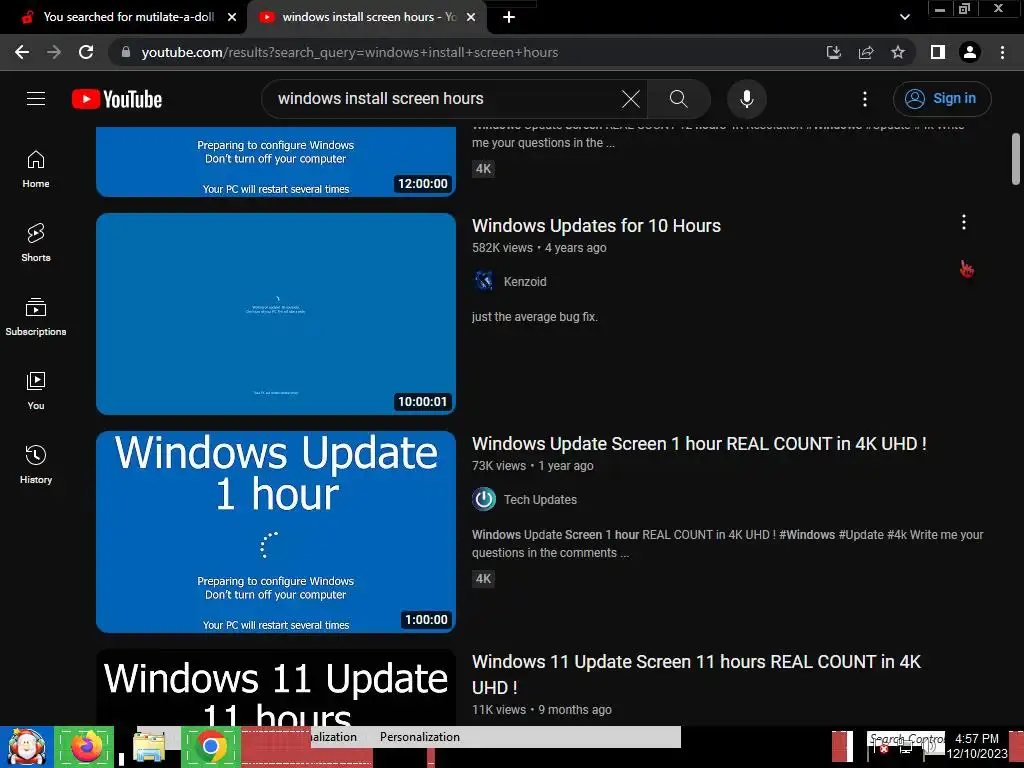The width and height of the screenshot is (1024, 768).
Task: Click '11K views • 9 months ago' text
Action: click(541, 710)
